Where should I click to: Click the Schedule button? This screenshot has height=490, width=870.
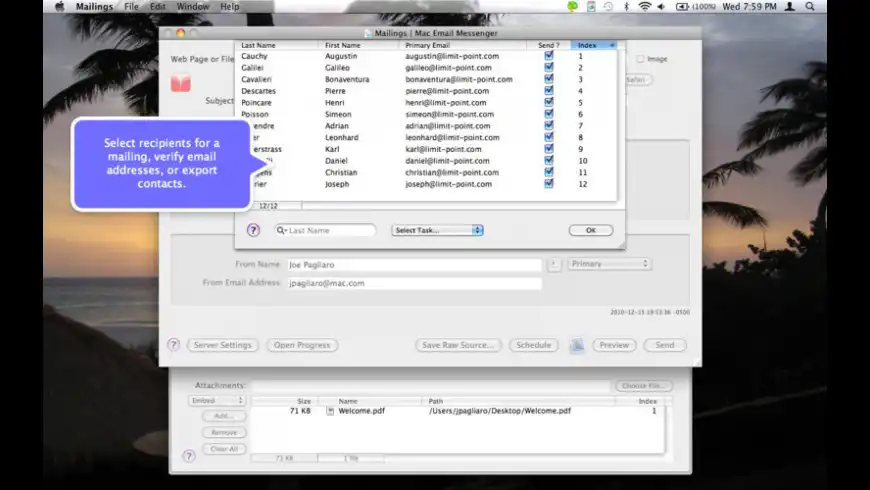point(533,345)
